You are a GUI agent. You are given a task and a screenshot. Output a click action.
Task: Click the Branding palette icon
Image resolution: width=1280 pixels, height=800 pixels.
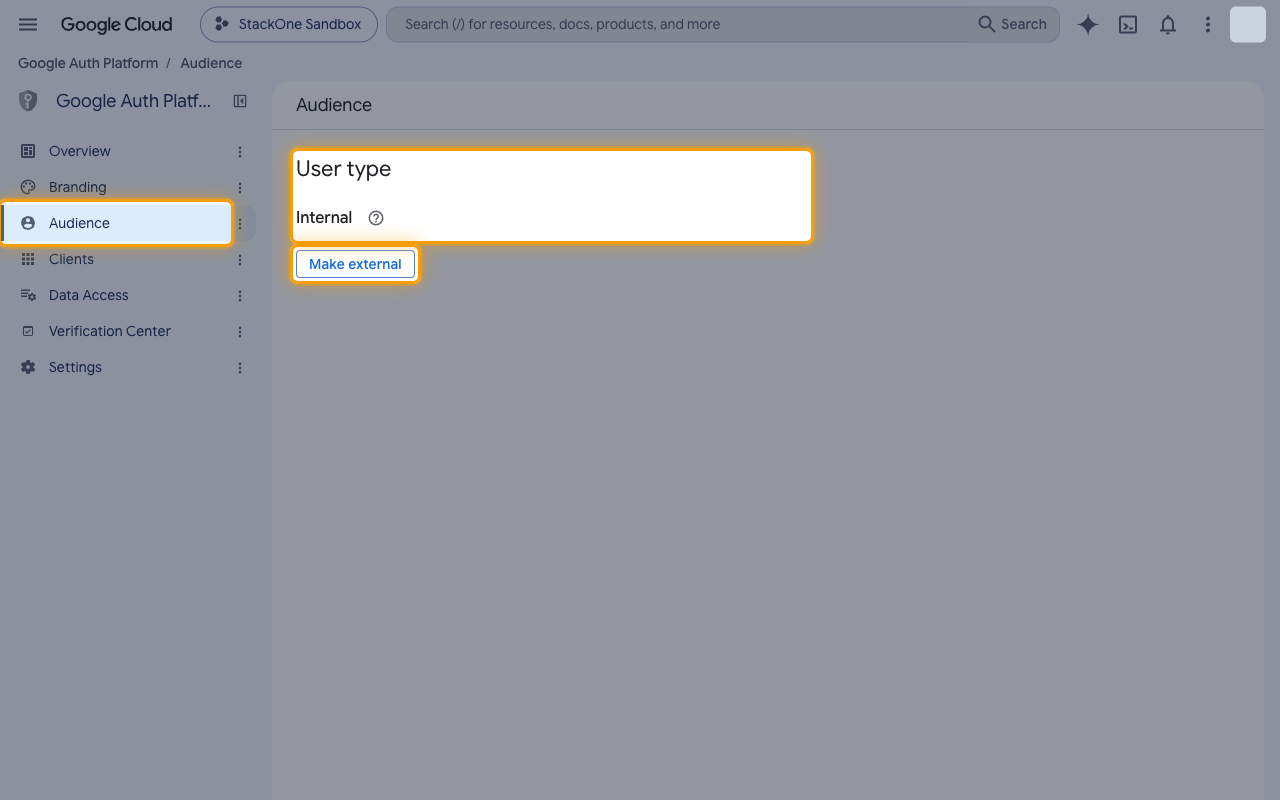pos(28,187)
